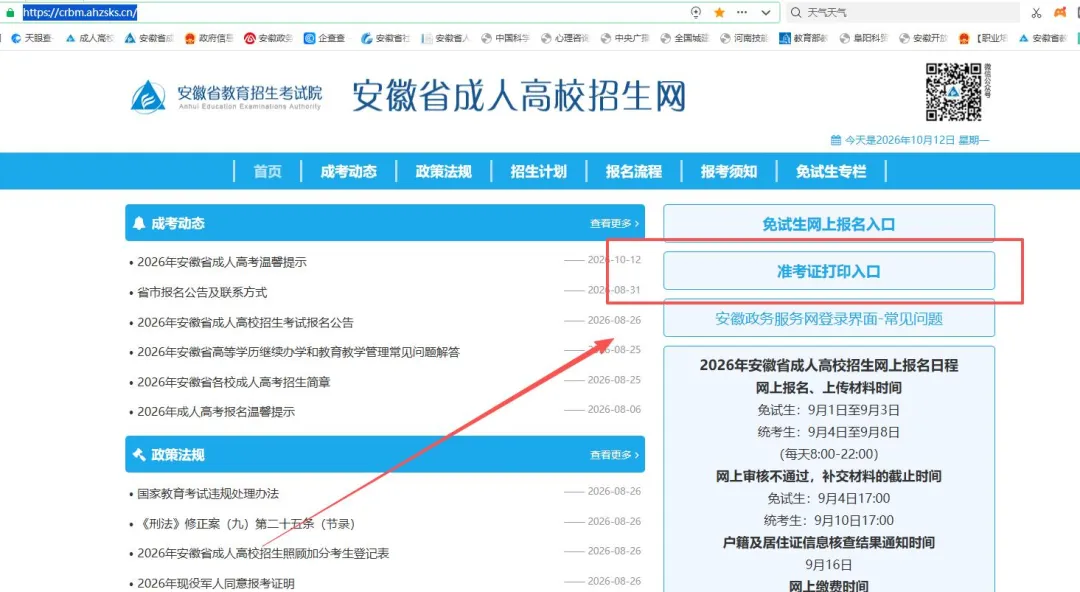Open the 教育部 bookmark
This screenshot has width=1080, height=592.
pos(803,39)
